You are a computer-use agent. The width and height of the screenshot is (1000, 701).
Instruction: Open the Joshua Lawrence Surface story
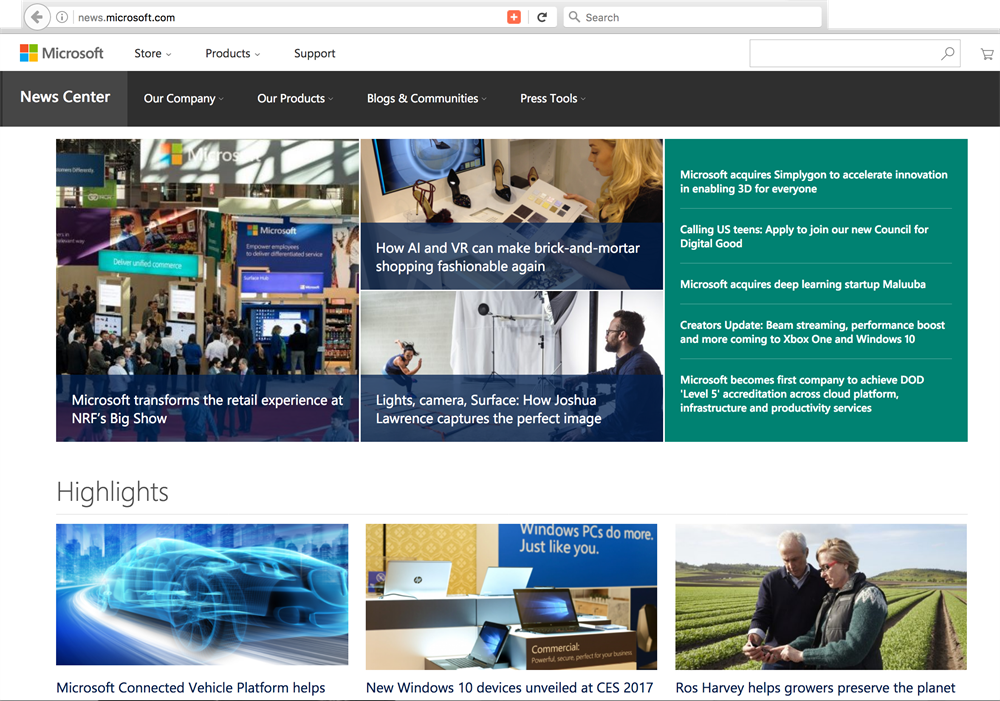tap(511, 366)
